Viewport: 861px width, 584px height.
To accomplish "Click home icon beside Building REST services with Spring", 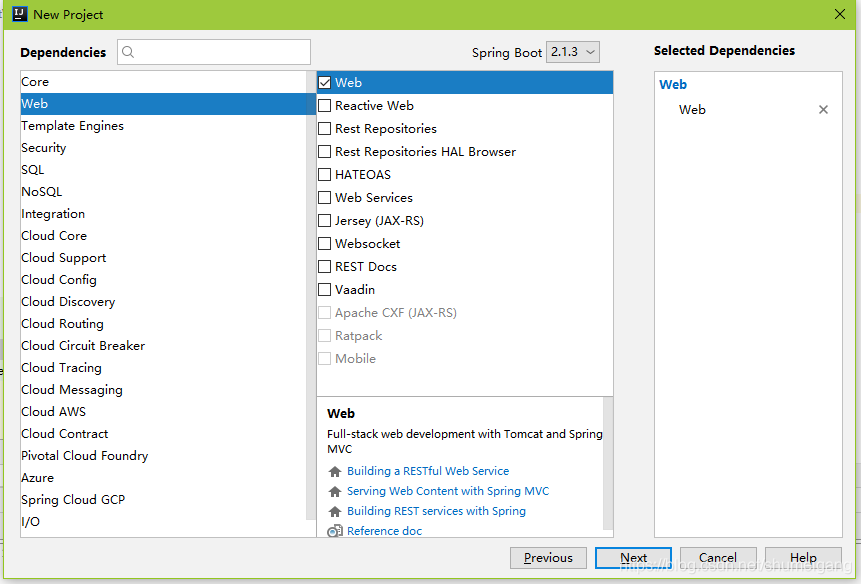I will (334, 512).
